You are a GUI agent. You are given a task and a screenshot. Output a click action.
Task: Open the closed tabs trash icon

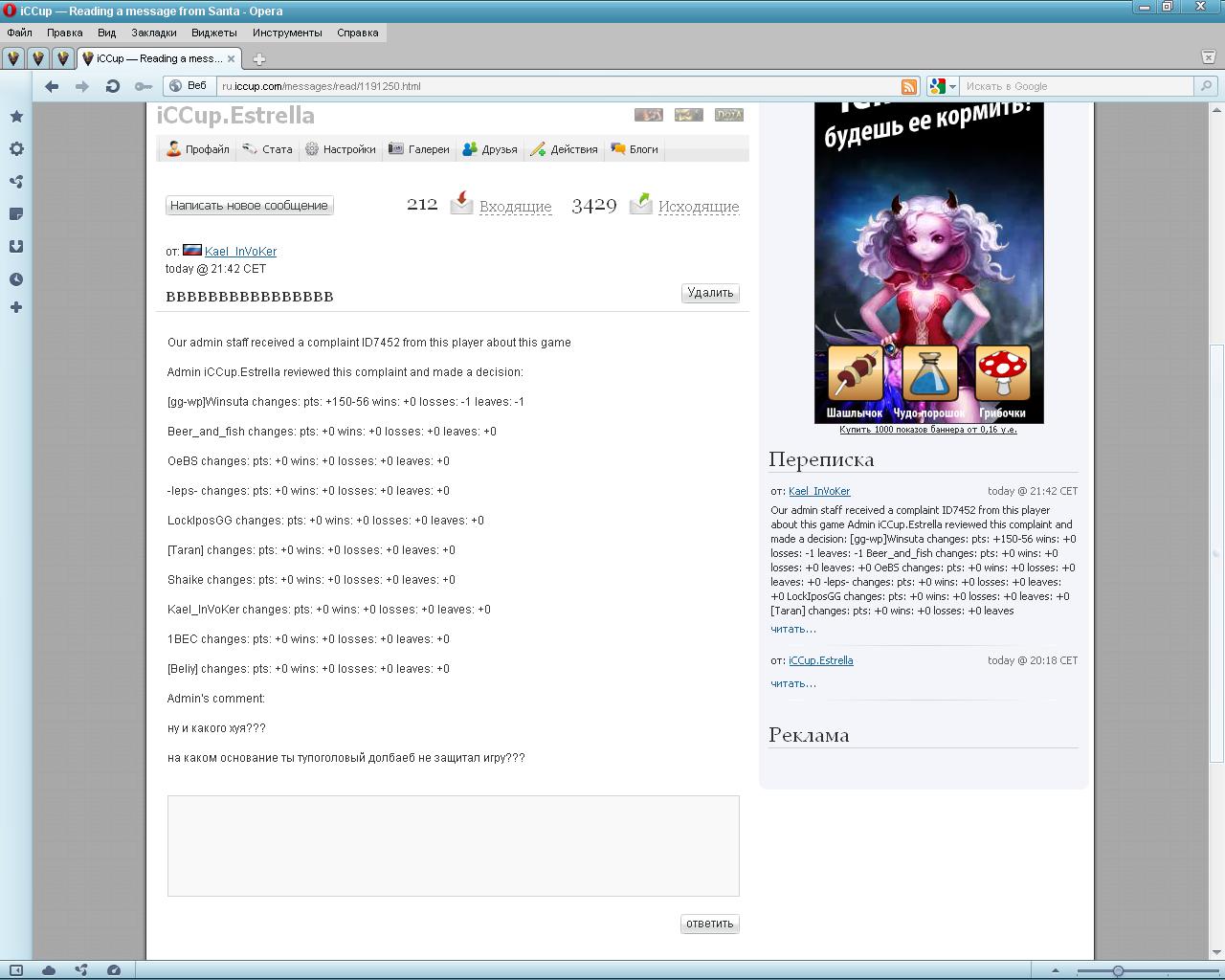[1208, 57]
